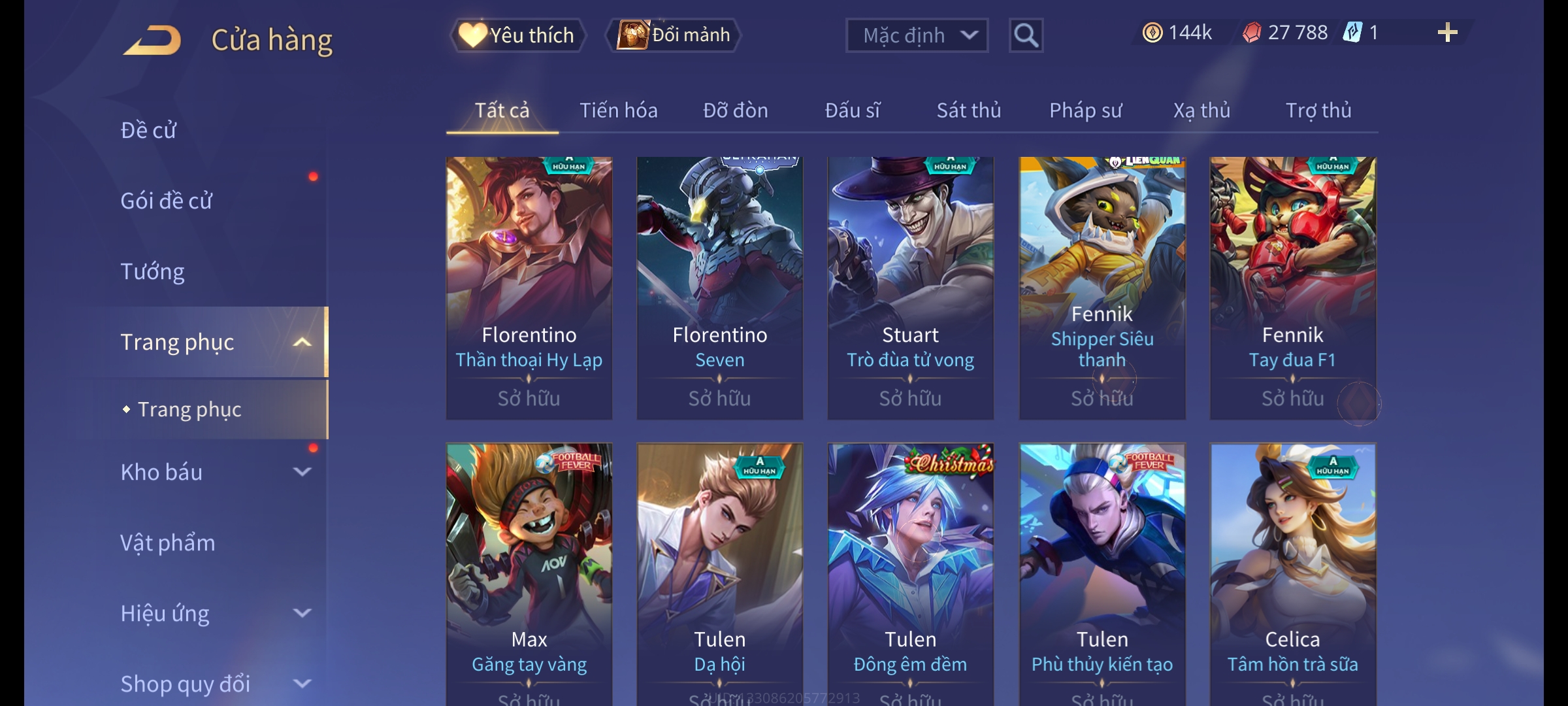This screenshot has height=706, width=1568.
Task: Switch to the Sát thủ tab
Action: pyautogui.click(x=969, y=110)
